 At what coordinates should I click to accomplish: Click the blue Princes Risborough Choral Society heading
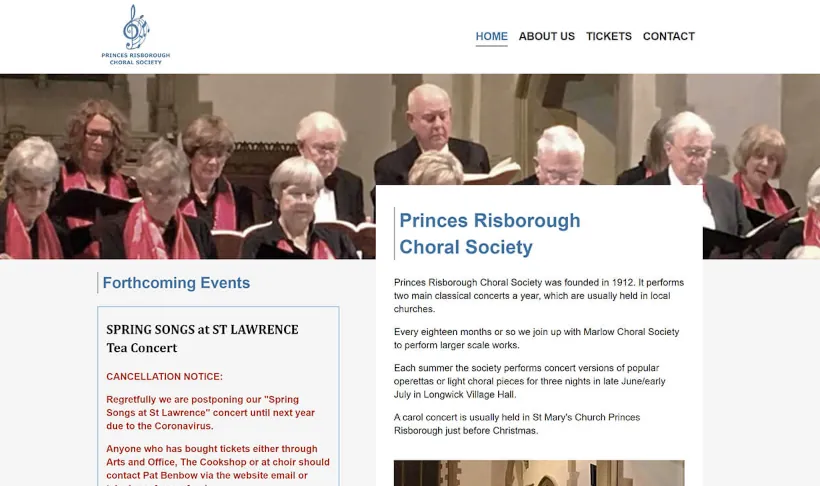click(x=489, y=233)
